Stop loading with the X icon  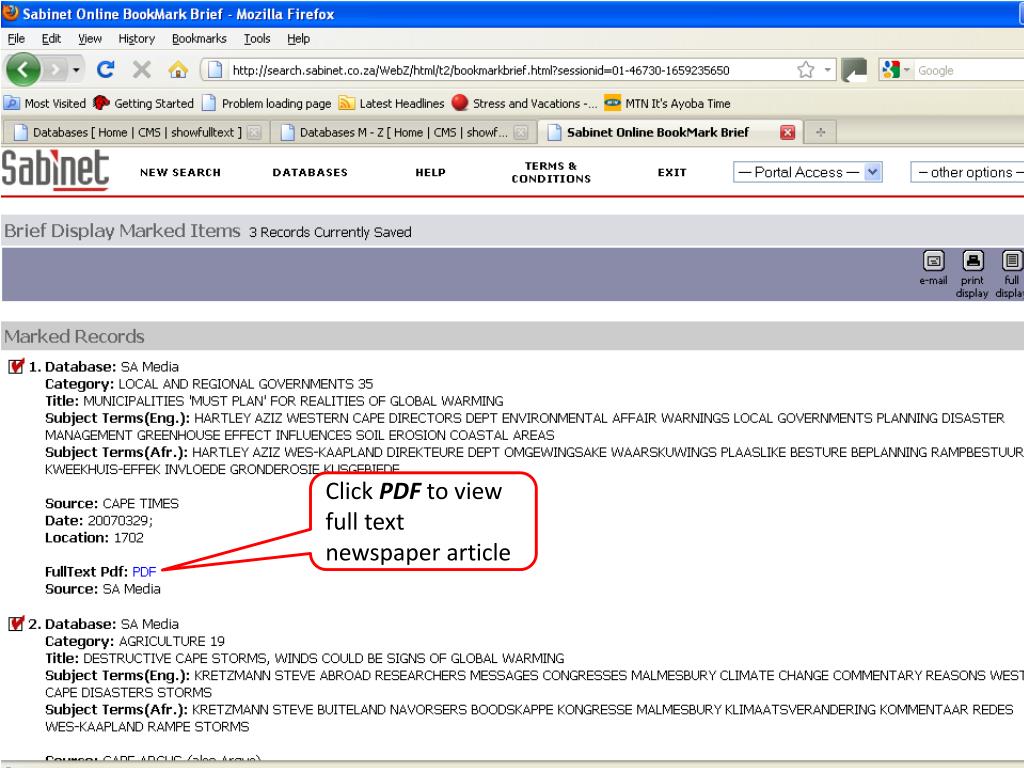coord(142,69)
